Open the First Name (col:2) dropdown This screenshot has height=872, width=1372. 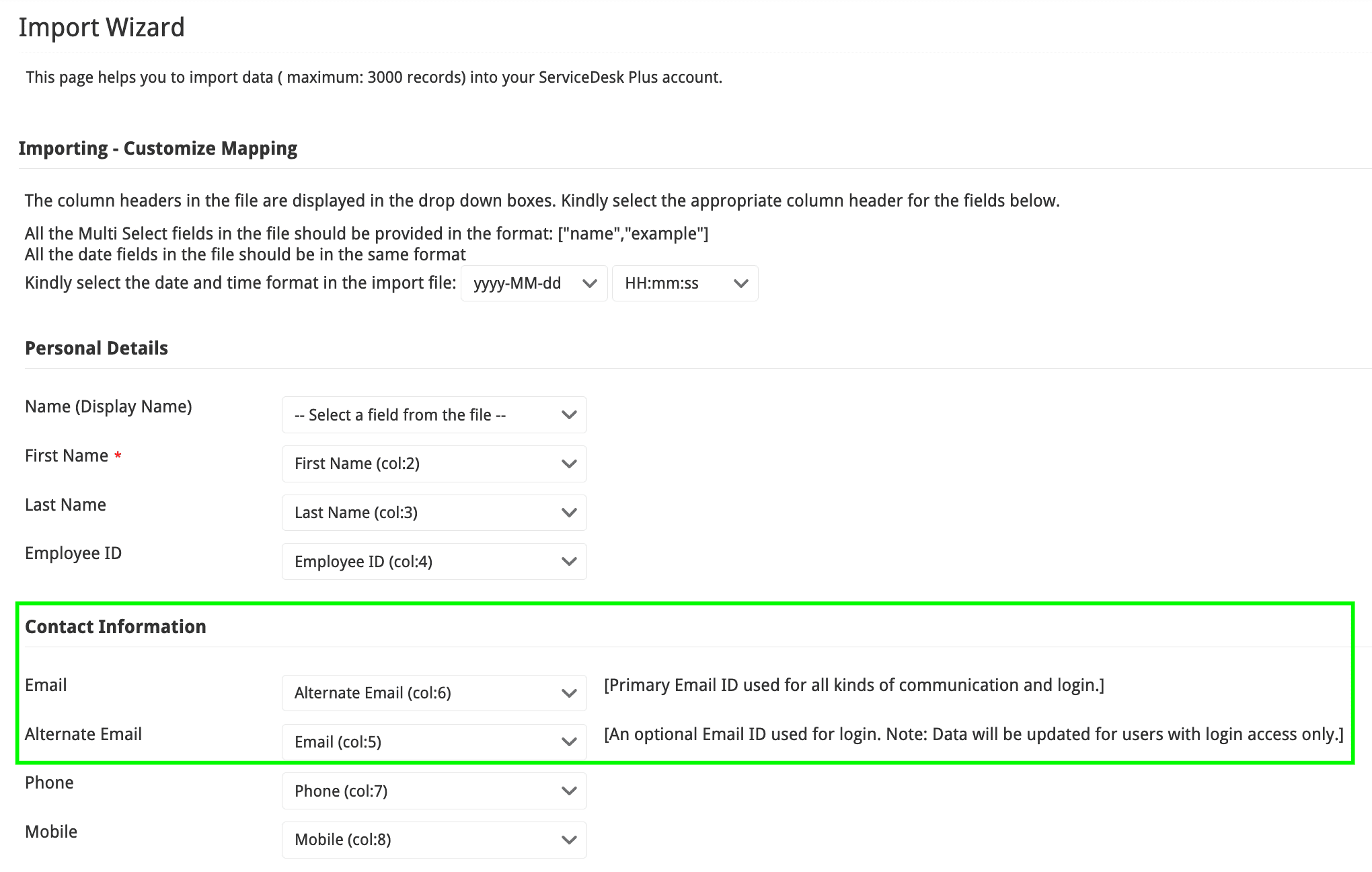tap(434, 464)
